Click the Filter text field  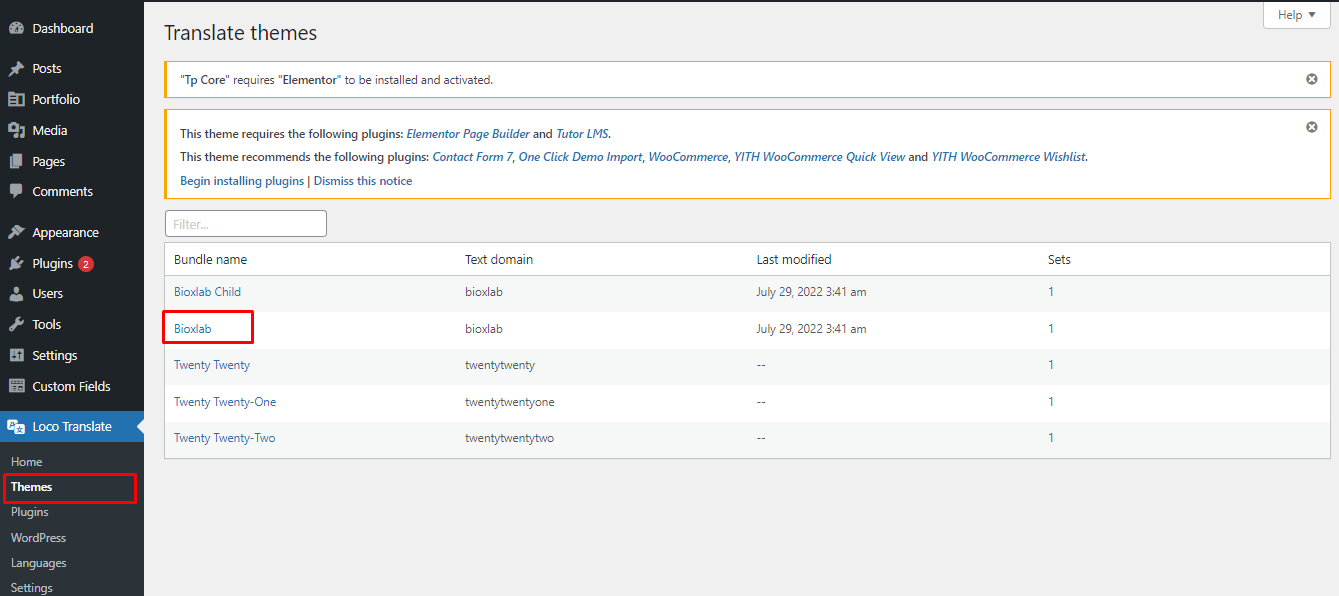246,224
